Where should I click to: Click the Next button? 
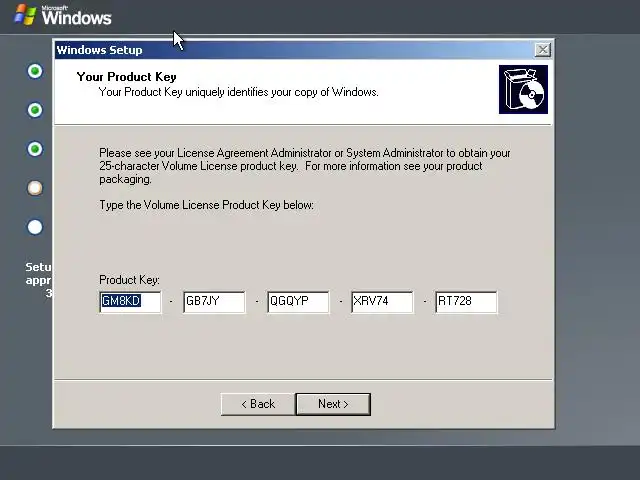point(333,404)
